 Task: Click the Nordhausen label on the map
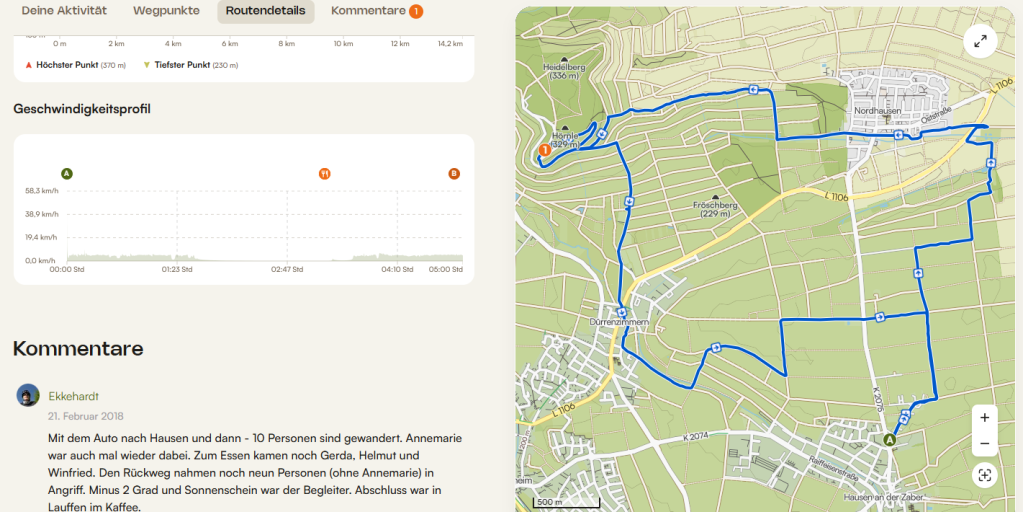878,110
